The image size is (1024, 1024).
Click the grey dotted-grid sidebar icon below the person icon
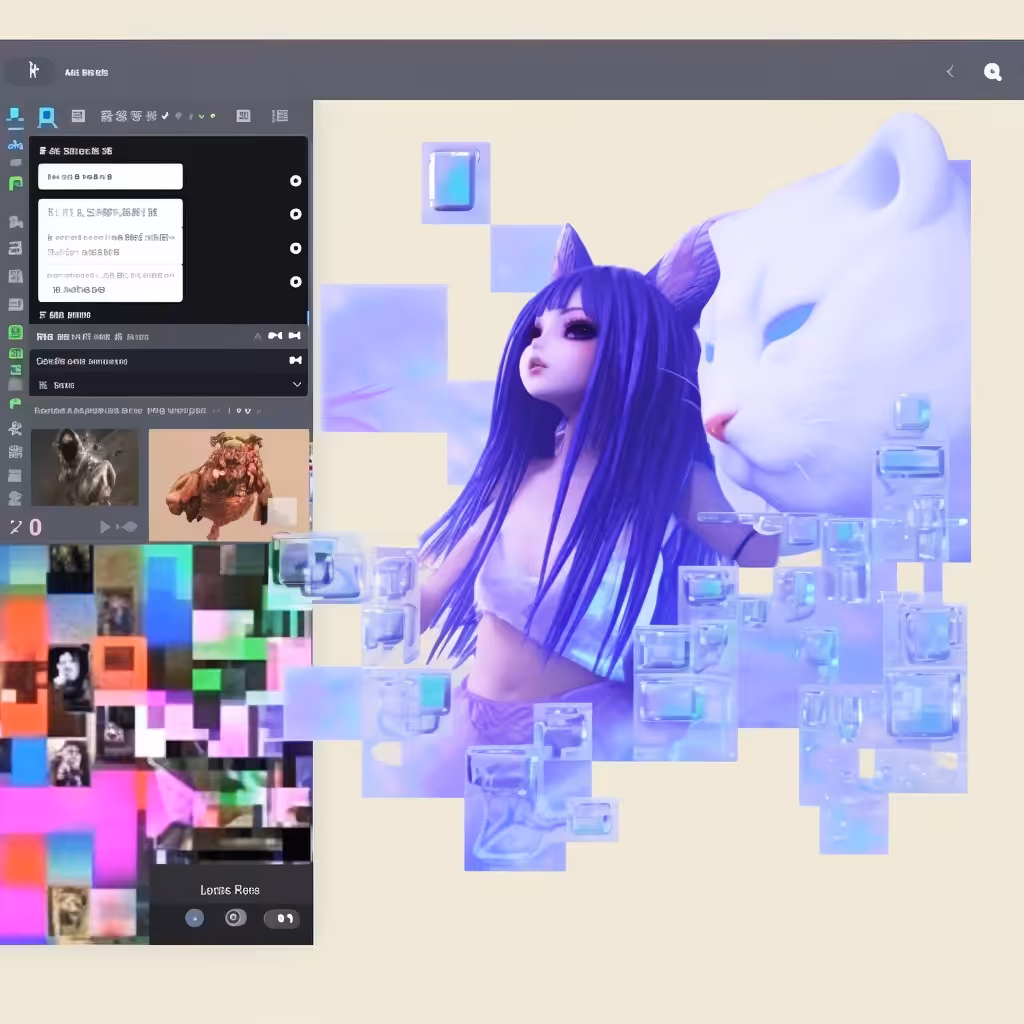[16, 452]
